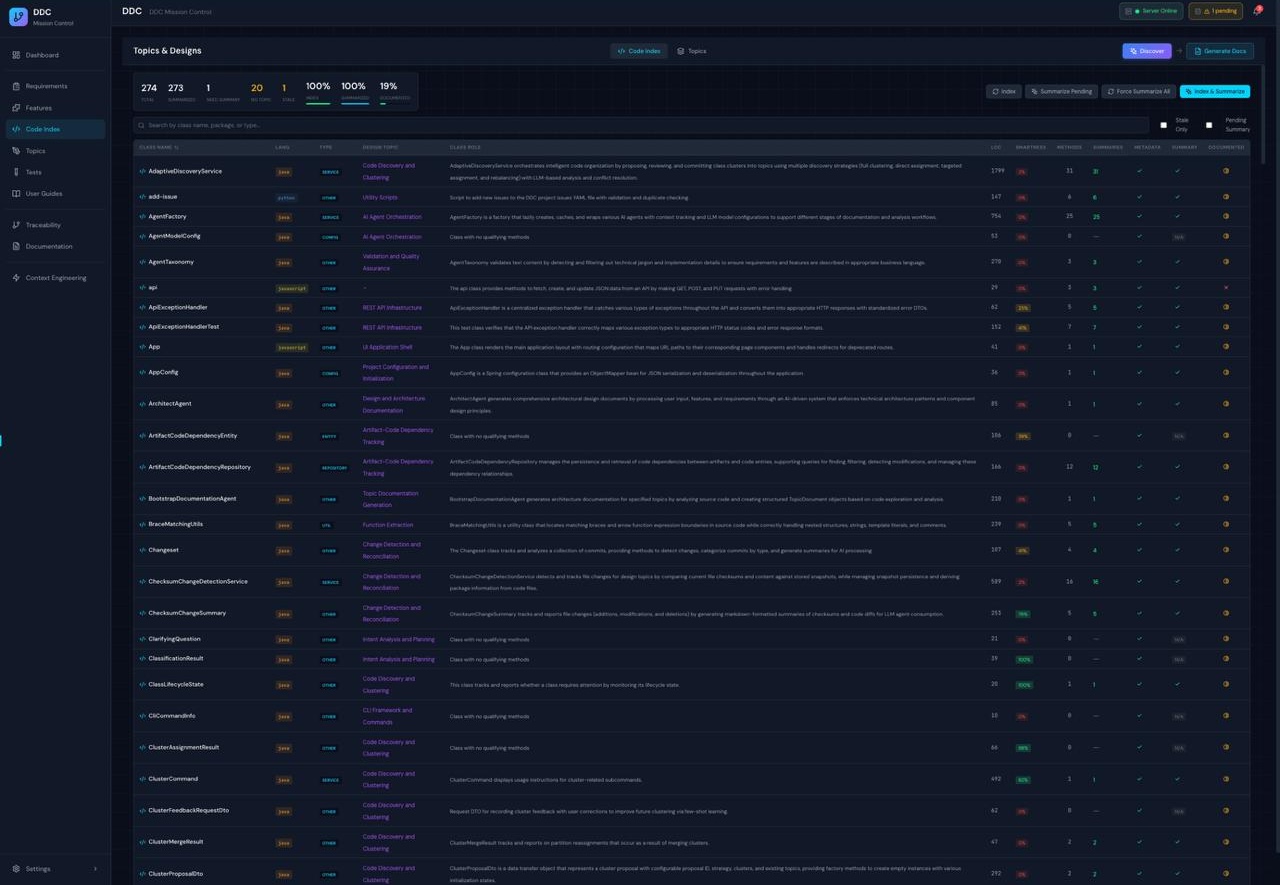The height and width of the screenshot is (885, 1280).
Task: Select the Code Index icon in the sidebar
Action: click(x=16, y=129)
